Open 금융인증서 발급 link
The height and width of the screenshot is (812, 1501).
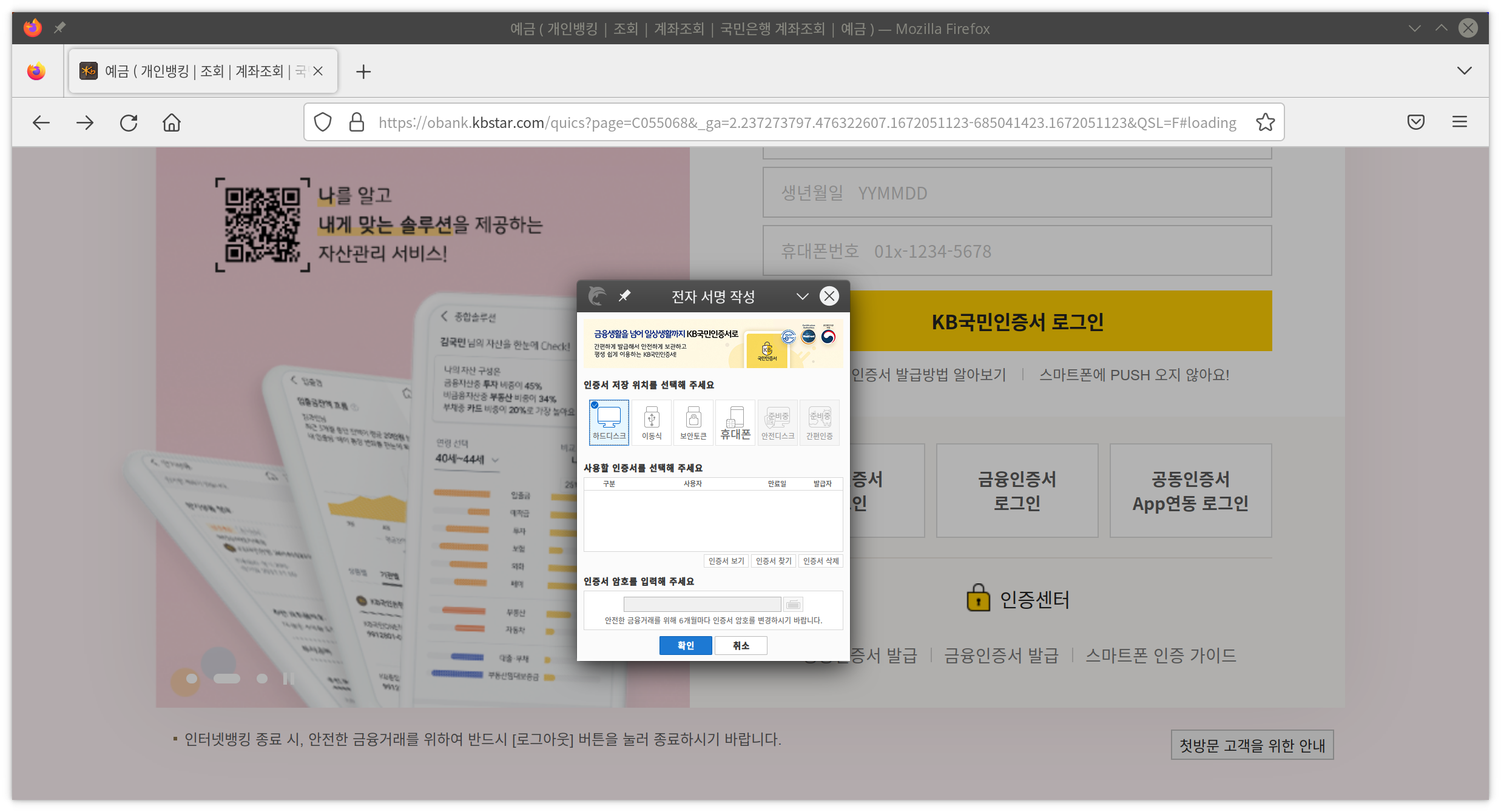click(1001, 655)
